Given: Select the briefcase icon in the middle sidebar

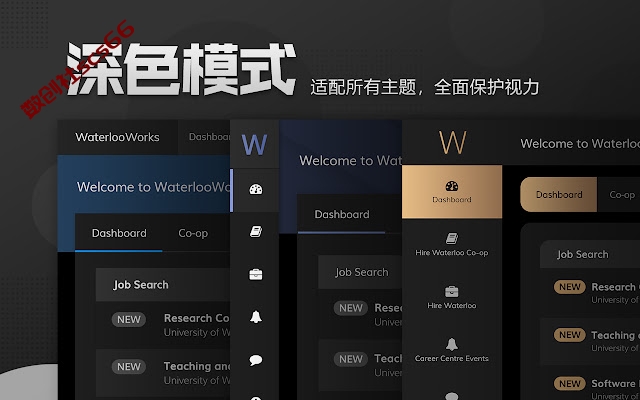Looking at the screenshot, I should click(256, 274).
